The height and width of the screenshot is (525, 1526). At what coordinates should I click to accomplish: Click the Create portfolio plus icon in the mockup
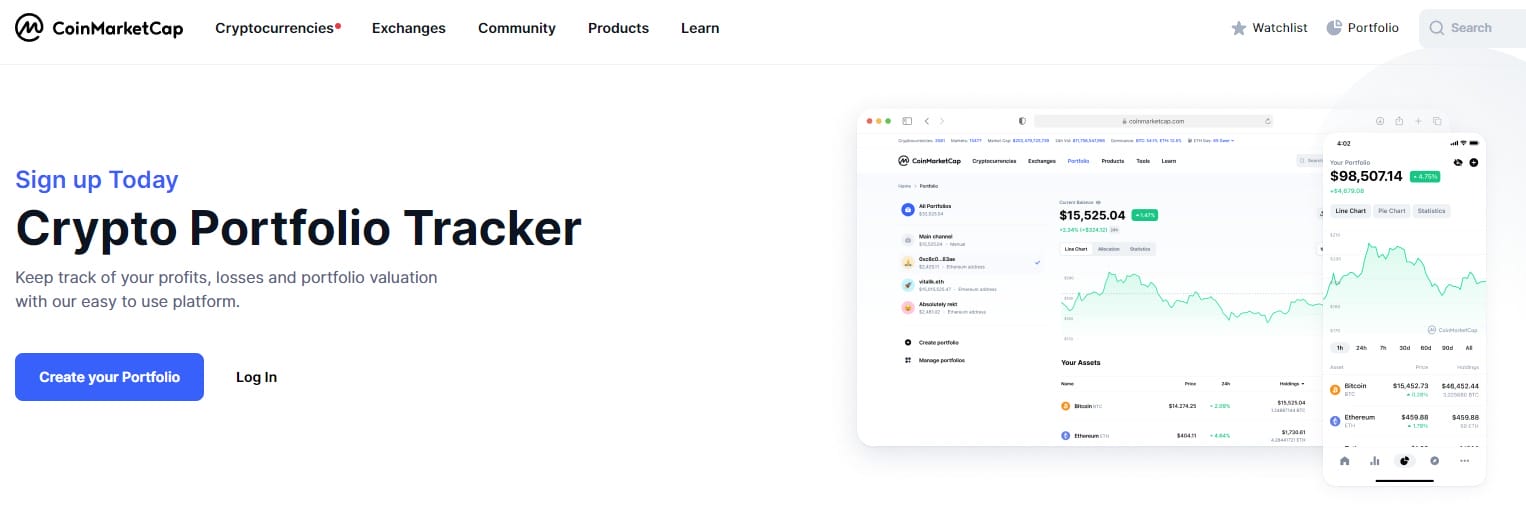click(908, 342)
